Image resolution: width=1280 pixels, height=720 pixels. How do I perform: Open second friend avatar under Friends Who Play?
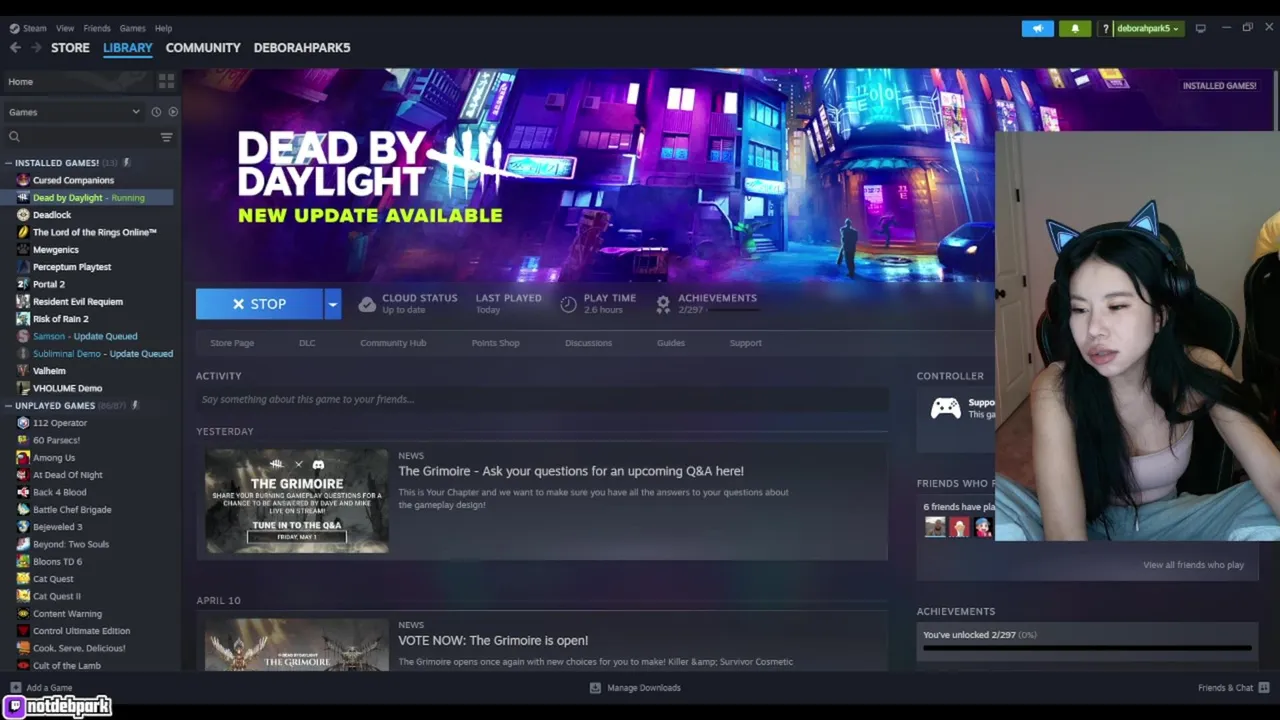960,527
